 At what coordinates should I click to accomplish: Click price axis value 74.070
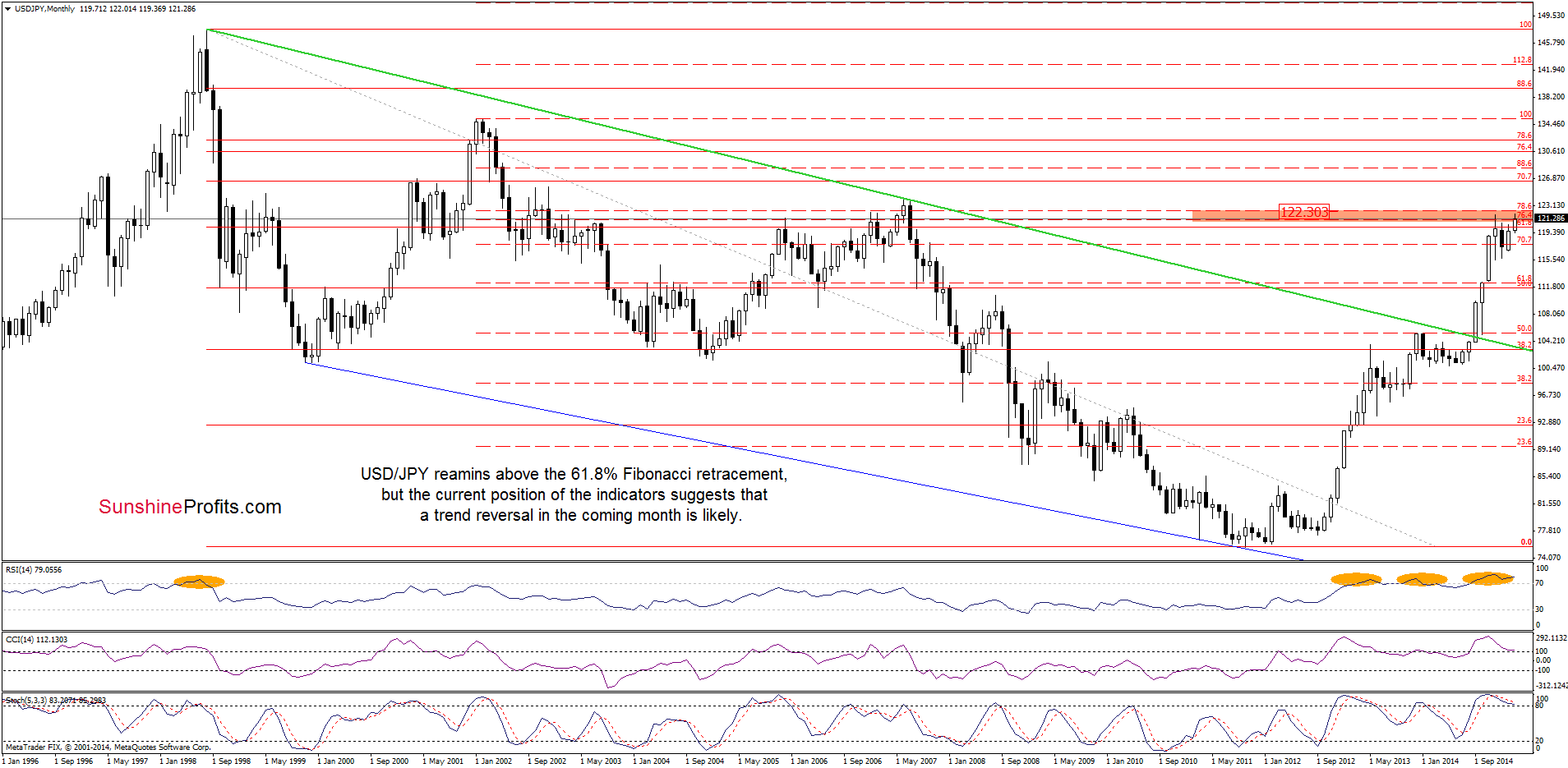[1548, 558]
